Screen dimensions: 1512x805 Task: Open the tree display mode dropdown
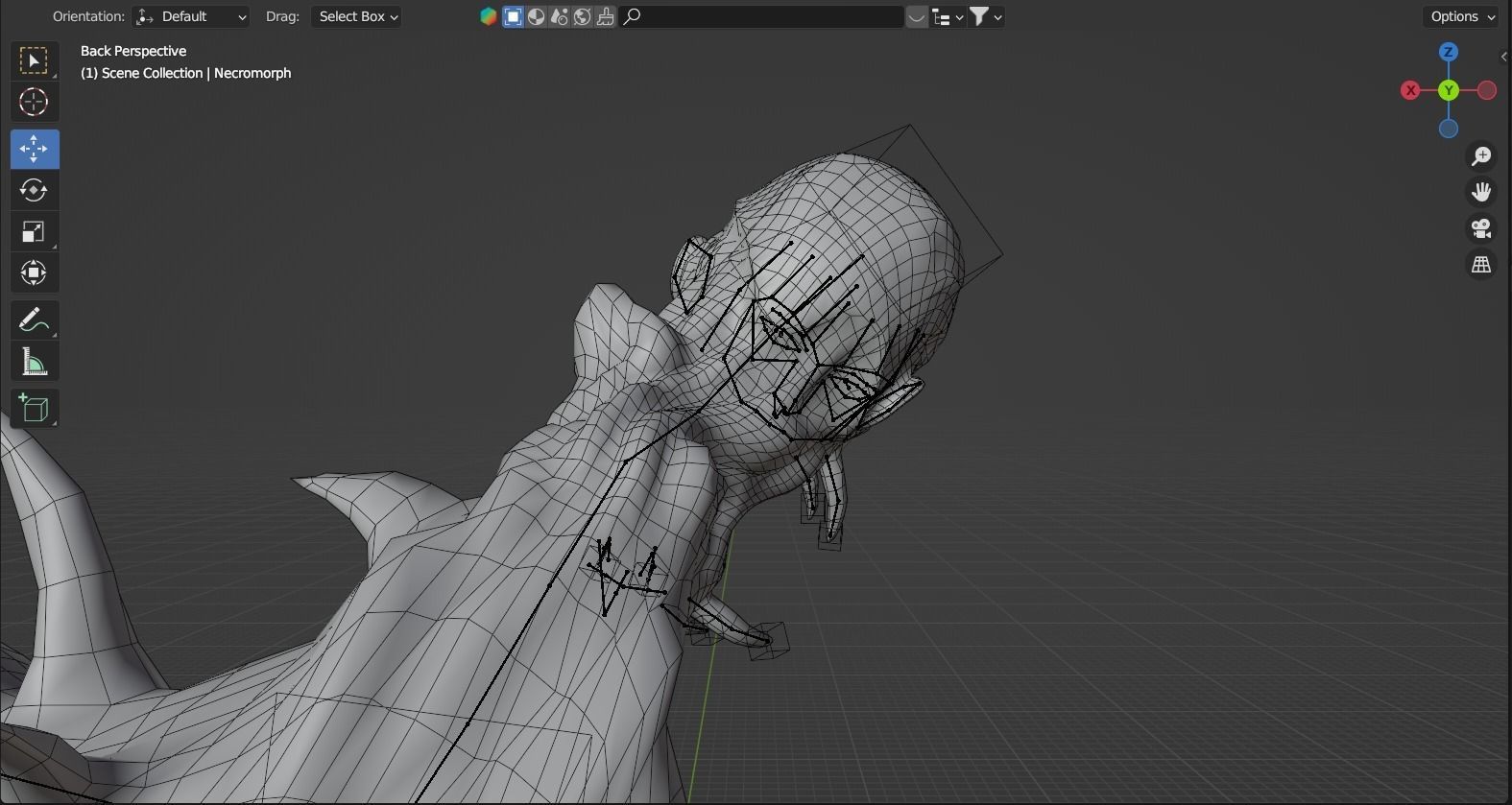click(x=948, y=16)
